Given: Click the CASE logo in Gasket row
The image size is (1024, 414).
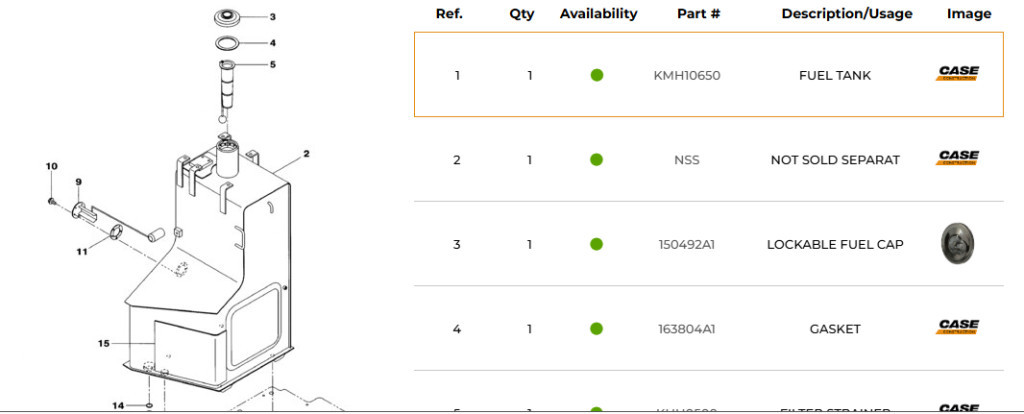Looking at the screenshot, I should [957, 326].
